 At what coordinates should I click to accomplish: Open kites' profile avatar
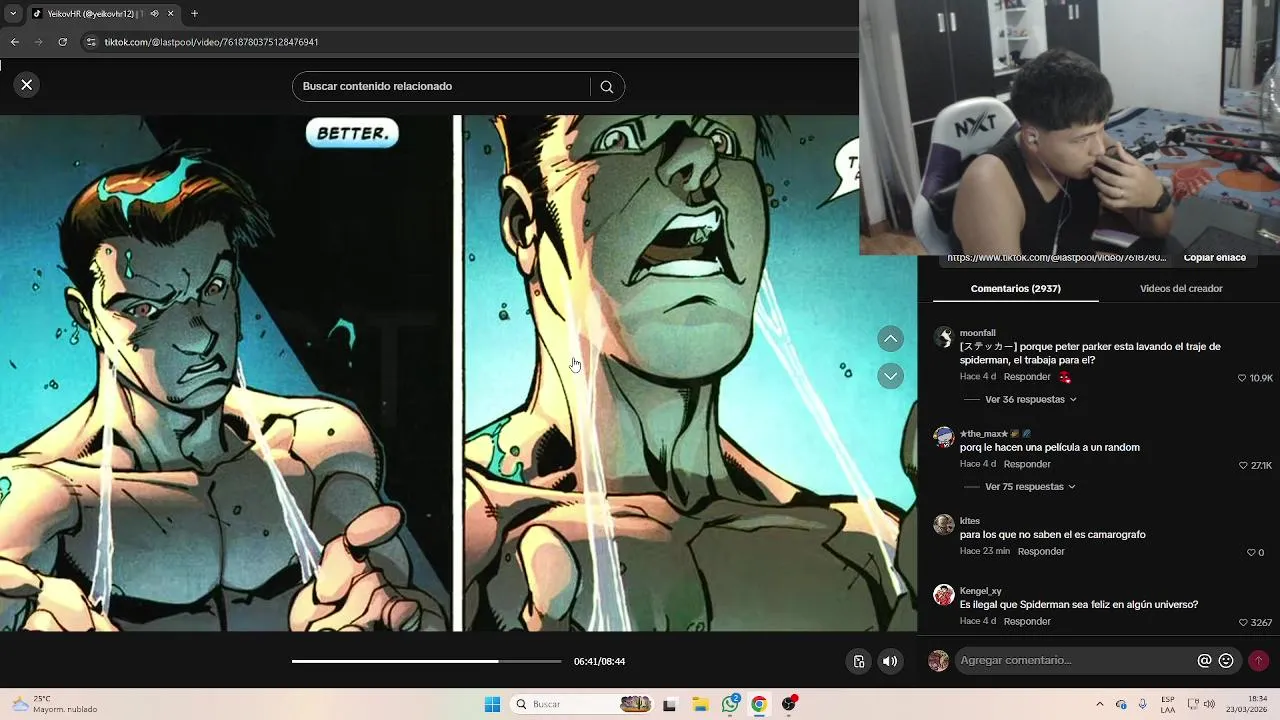[943, 525]
